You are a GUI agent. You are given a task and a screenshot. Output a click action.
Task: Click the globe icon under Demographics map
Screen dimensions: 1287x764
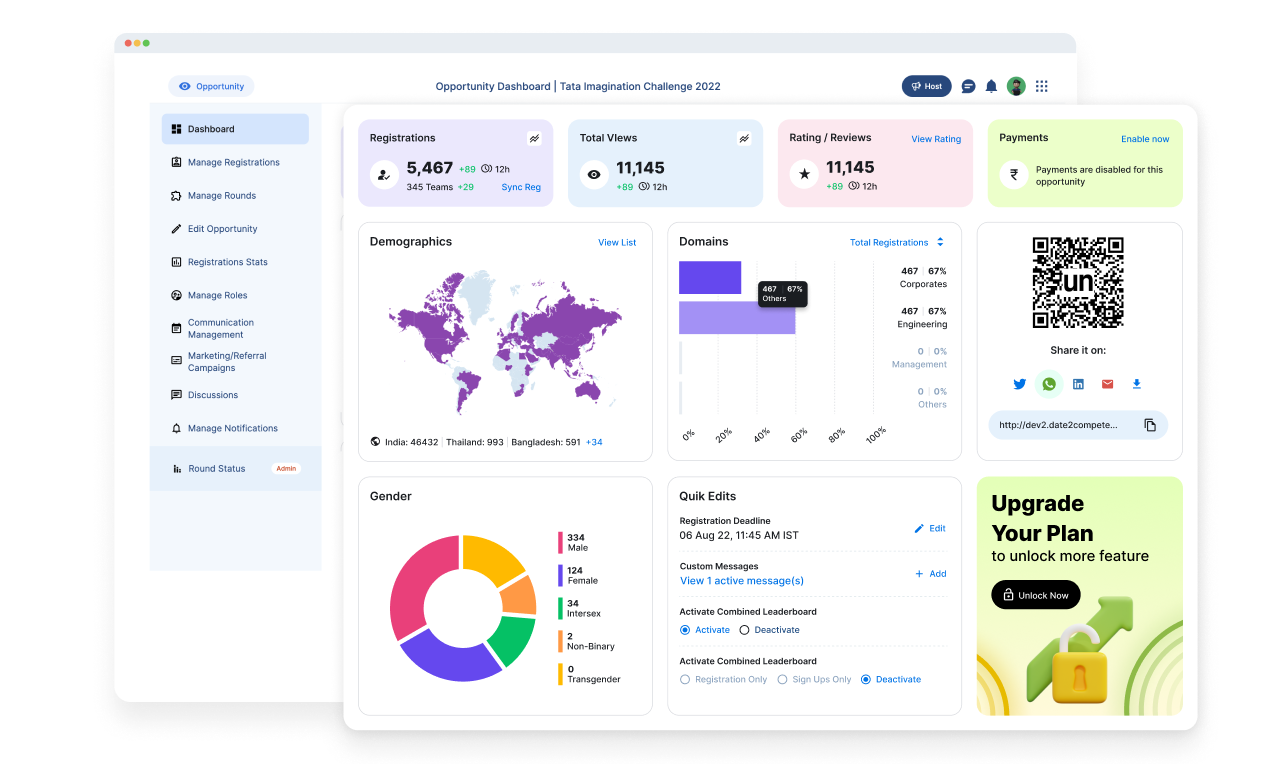pos(375,441)
